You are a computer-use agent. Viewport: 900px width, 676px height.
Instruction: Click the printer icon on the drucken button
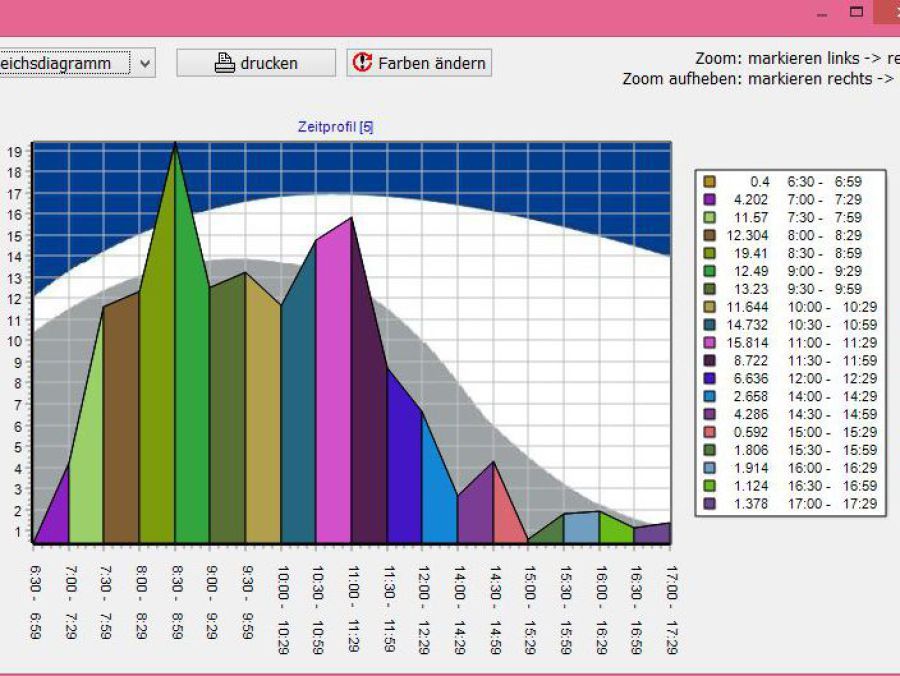(225, 63)
